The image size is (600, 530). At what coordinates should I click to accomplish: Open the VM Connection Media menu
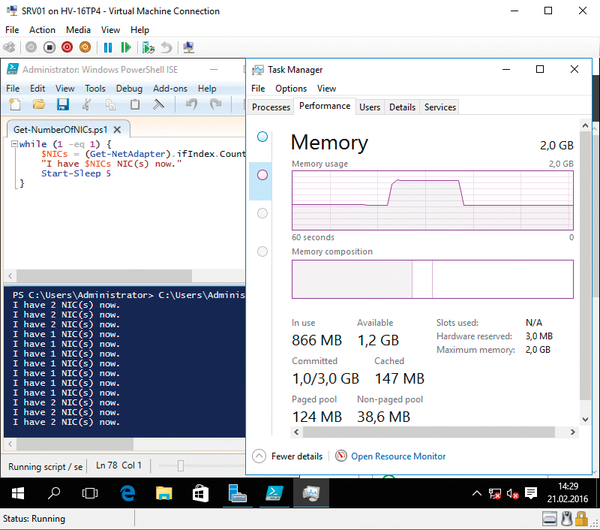78,30
